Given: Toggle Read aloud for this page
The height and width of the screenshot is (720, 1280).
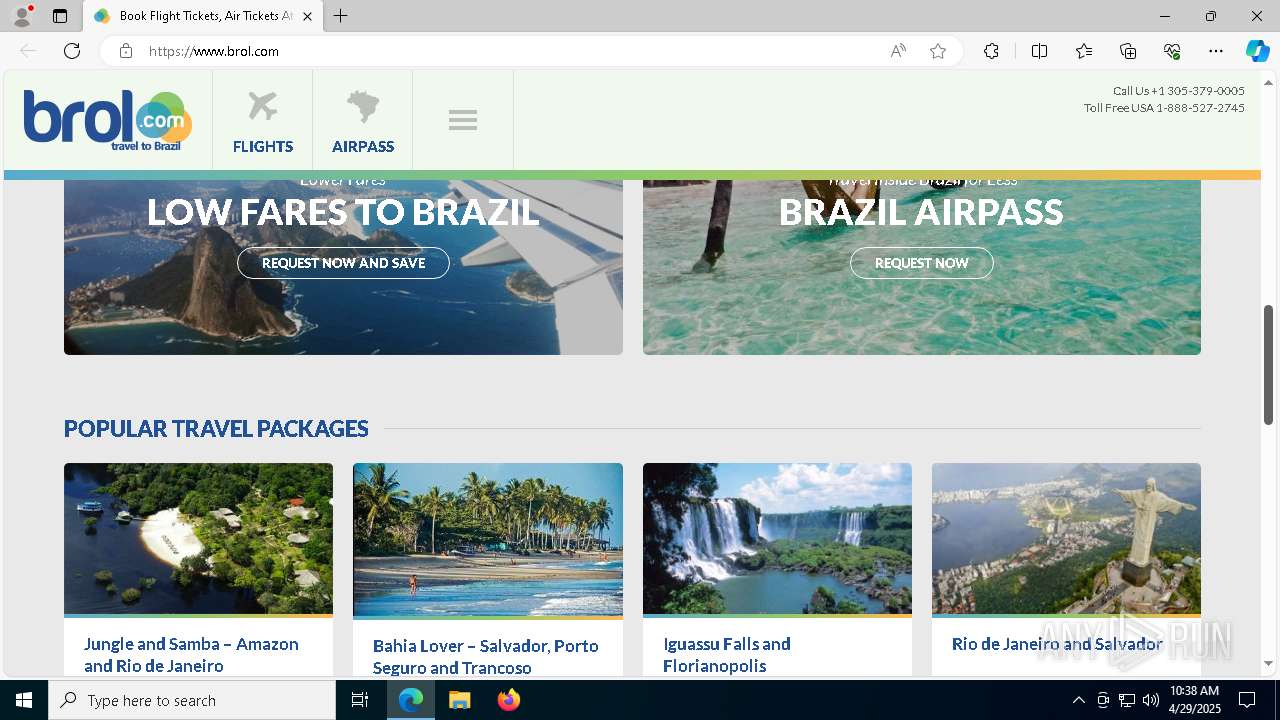Looking at the screenshot, I should 898,51.
